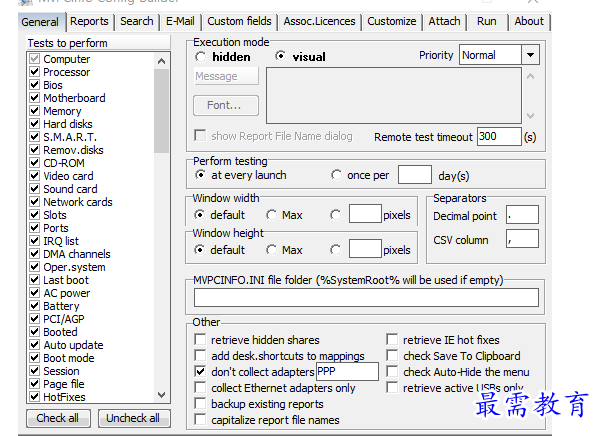Click the MVPCINFO.INI file folder field

(x=366, y=297)
